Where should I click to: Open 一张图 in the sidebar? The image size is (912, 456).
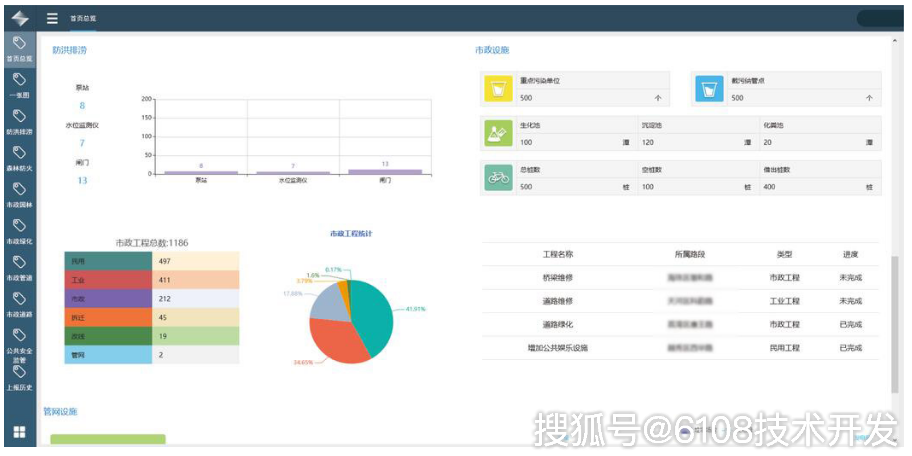tap(20, 86)
